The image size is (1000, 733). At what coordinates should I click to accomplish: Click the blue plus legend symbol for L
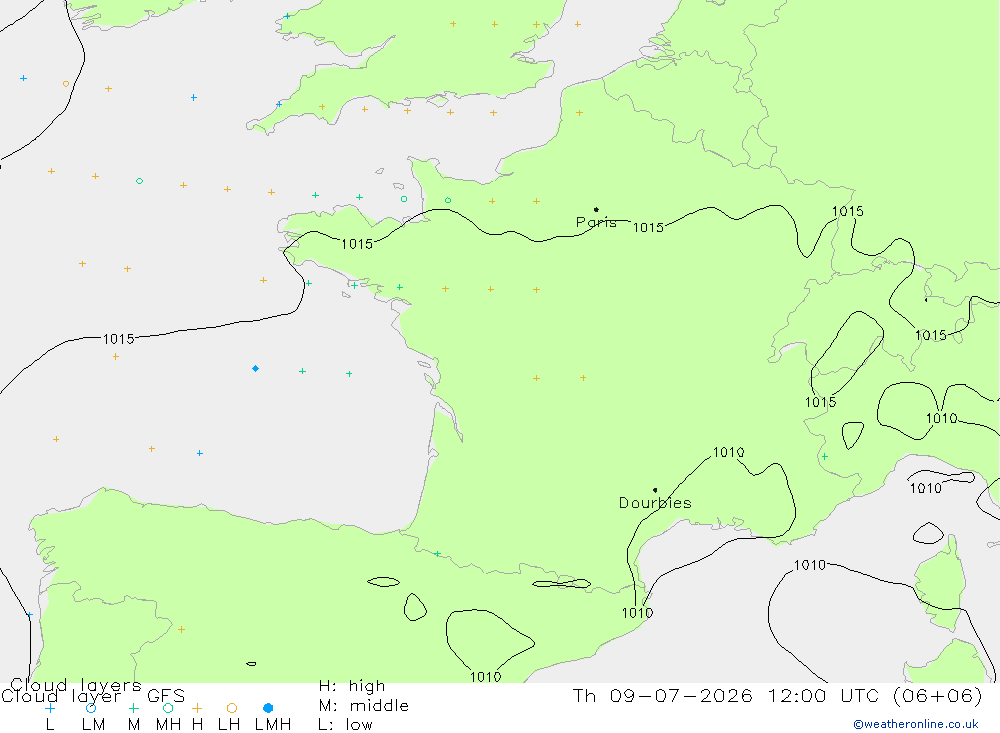pyautogui.click(x=50, y=708)
